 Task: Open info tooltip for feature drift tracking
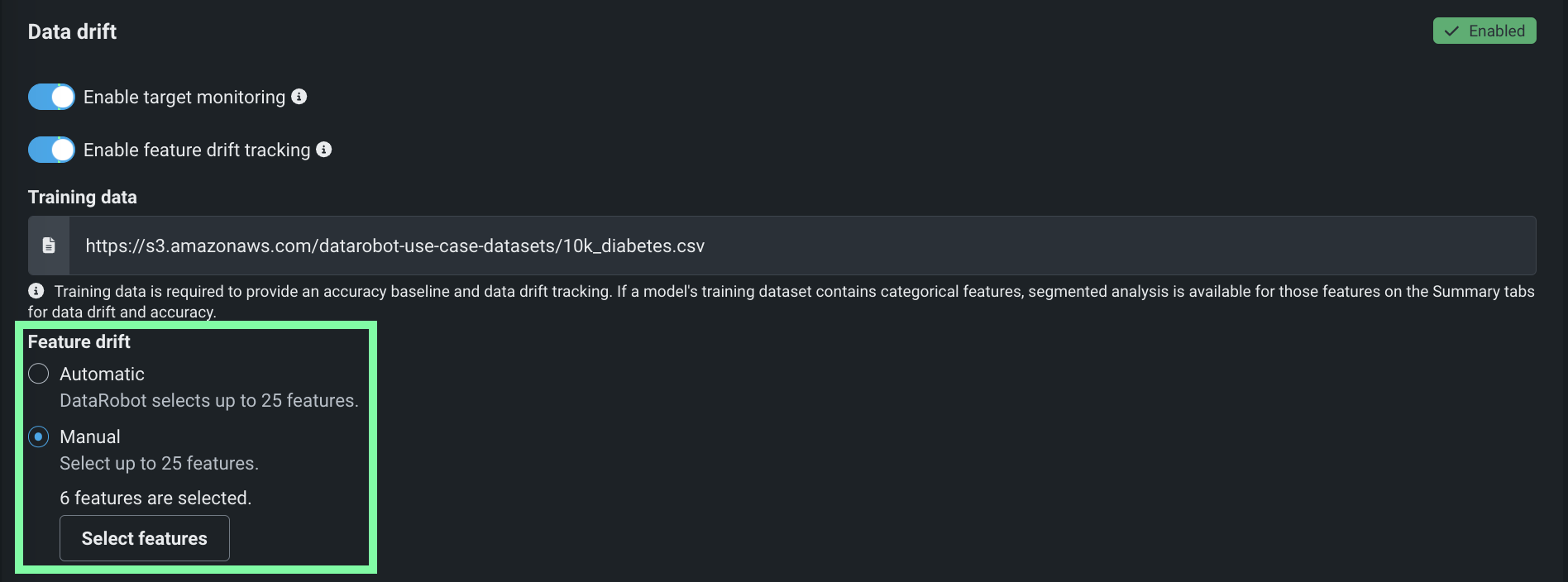click(324, 150)
